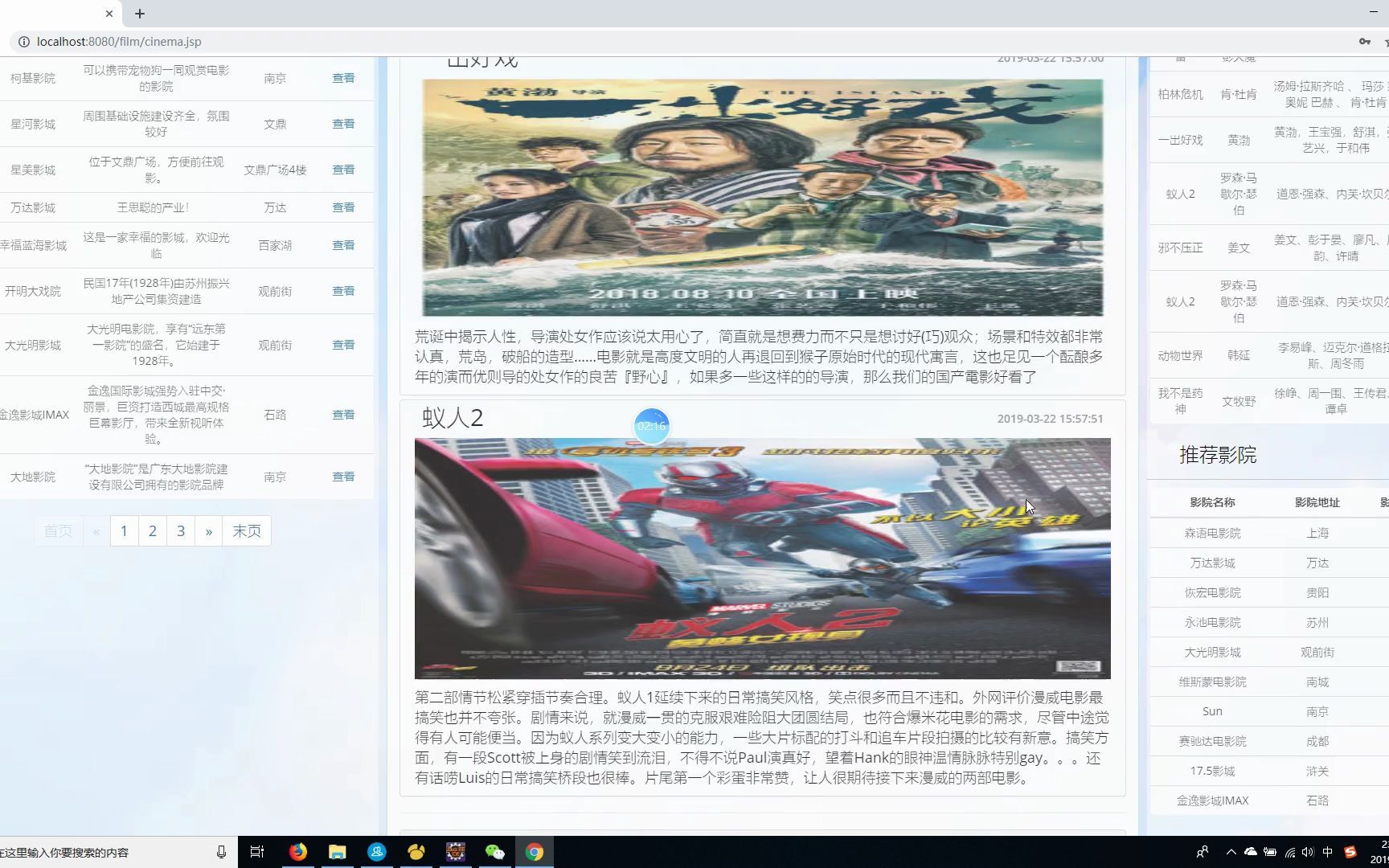Click the OneDrive cloud tray icon

(1251, 852)
